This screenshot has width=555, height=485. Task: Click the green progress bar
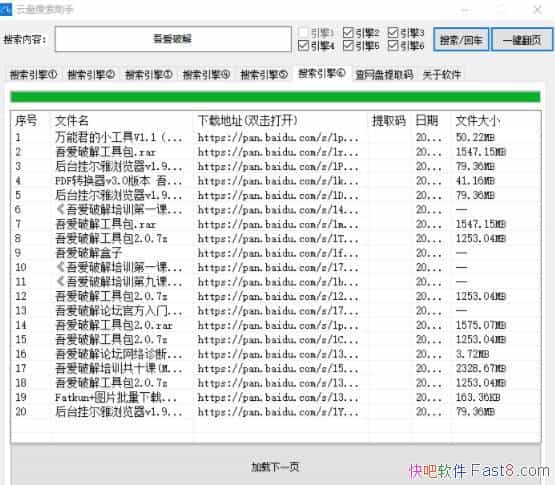(x=275, y=97)
